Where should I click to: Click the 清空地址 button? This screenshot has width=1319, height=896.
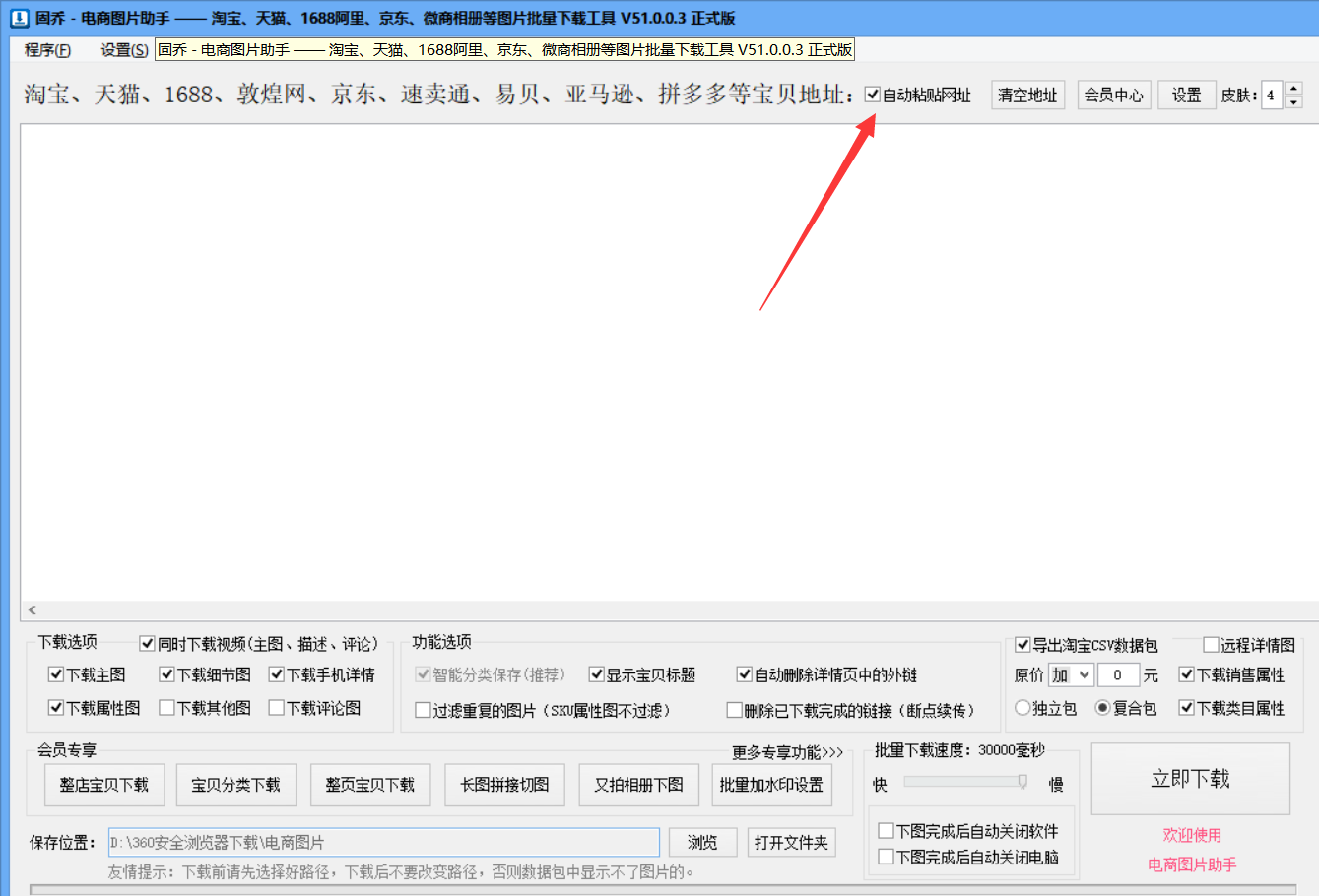pyautogui.click(x=1027, y=95)
